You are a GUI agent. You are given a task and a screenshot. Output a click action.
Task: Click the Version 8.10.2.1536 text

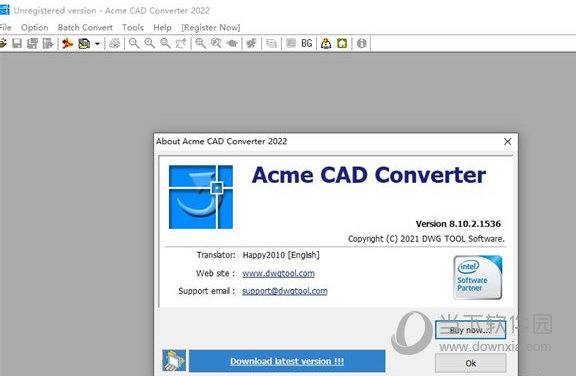coord(458,224)
